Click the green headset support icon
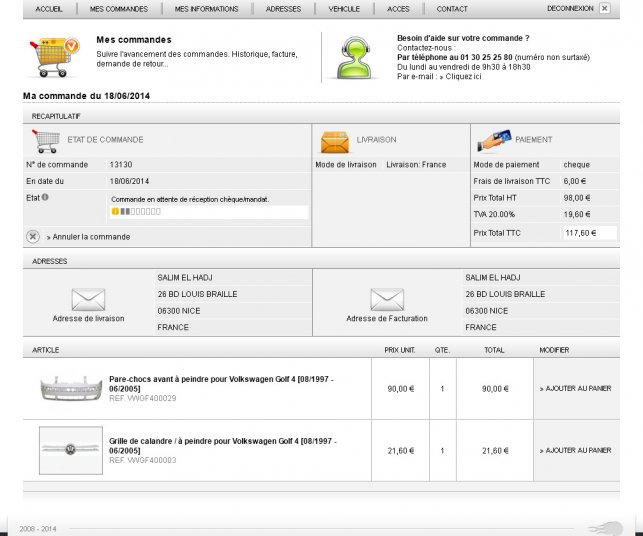This screenshot has width=643, height=536. 355,58
